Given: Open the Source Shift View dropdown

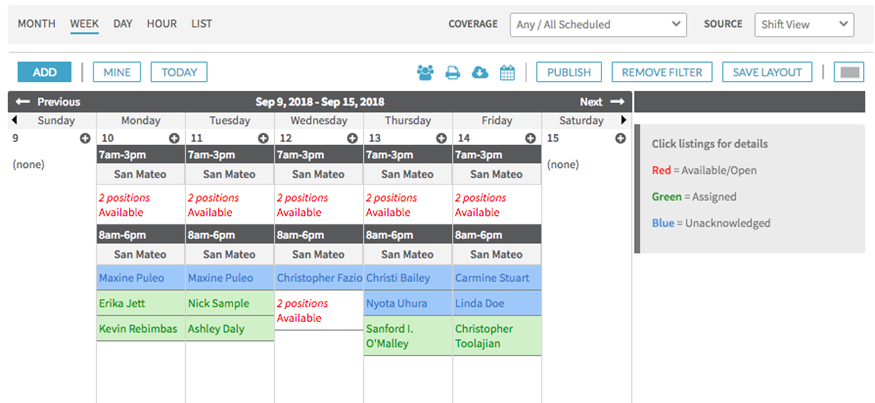Looking at the screenshot, I should tap(804, 25).
